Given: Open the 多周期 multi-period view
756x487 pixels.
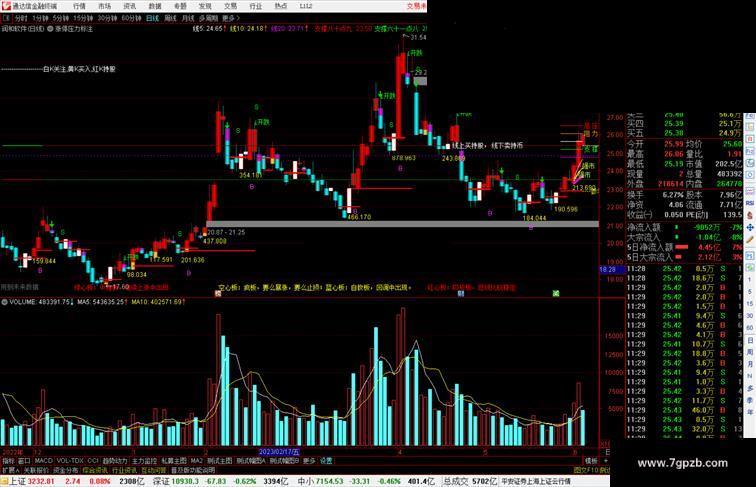Looking at the screenshot, I should [x=208, y=18].
